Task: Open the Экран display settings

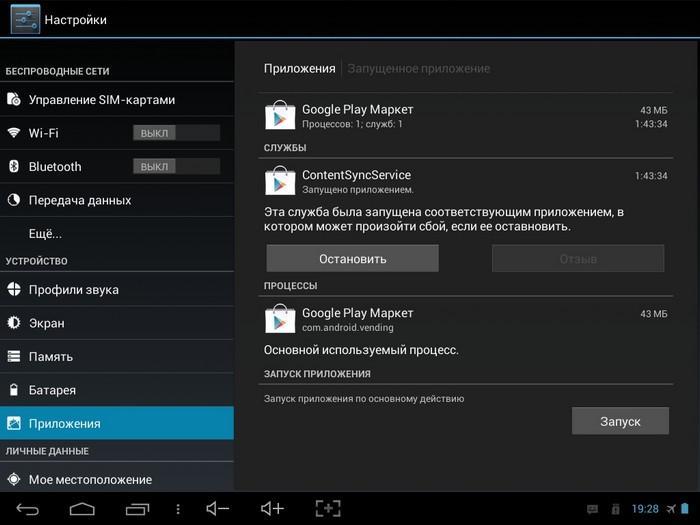Action: tap(117, 323)
